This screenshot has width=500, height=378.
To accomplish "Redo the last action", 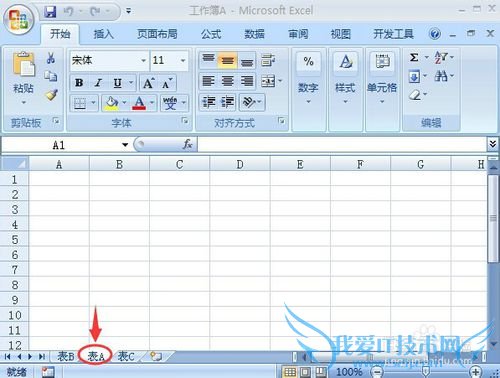I will (x=95, y=12).
